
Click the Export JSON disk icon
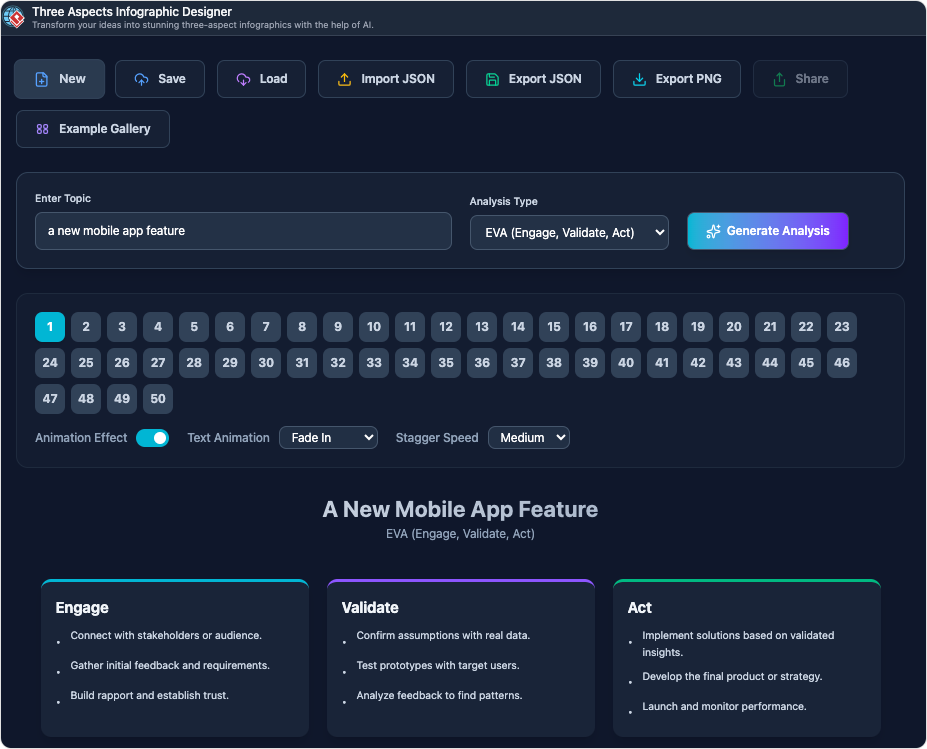(x=492, y=79)
